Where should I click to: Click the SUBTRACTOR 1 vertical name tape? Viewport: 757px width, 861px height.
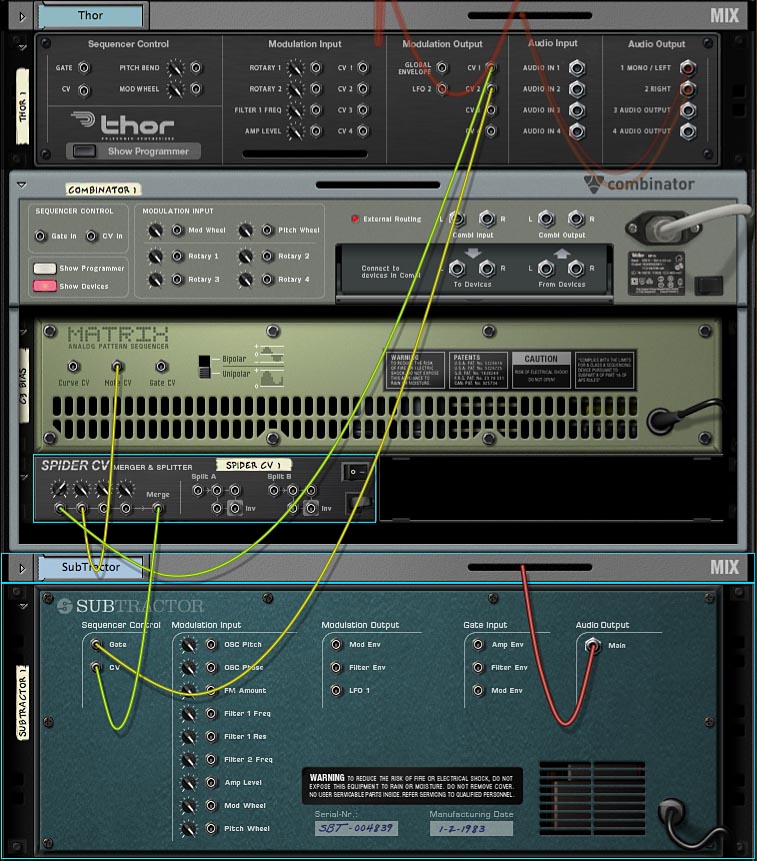point(23,702)
